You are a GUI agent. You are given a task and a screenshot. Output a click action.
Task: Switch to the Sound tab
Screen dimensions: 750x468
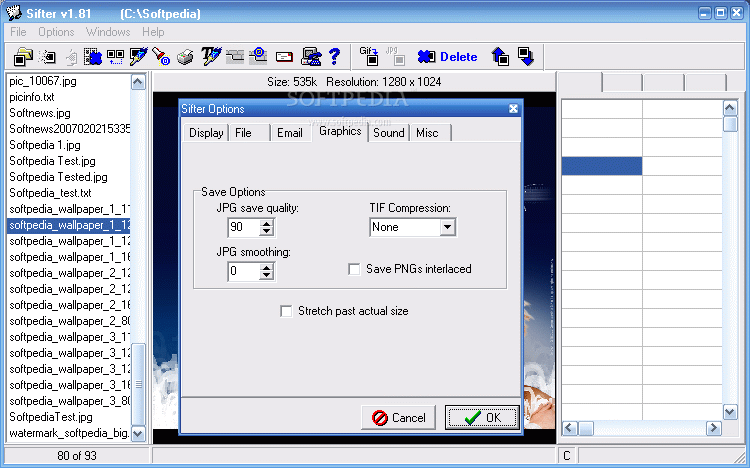coord(389,133)
